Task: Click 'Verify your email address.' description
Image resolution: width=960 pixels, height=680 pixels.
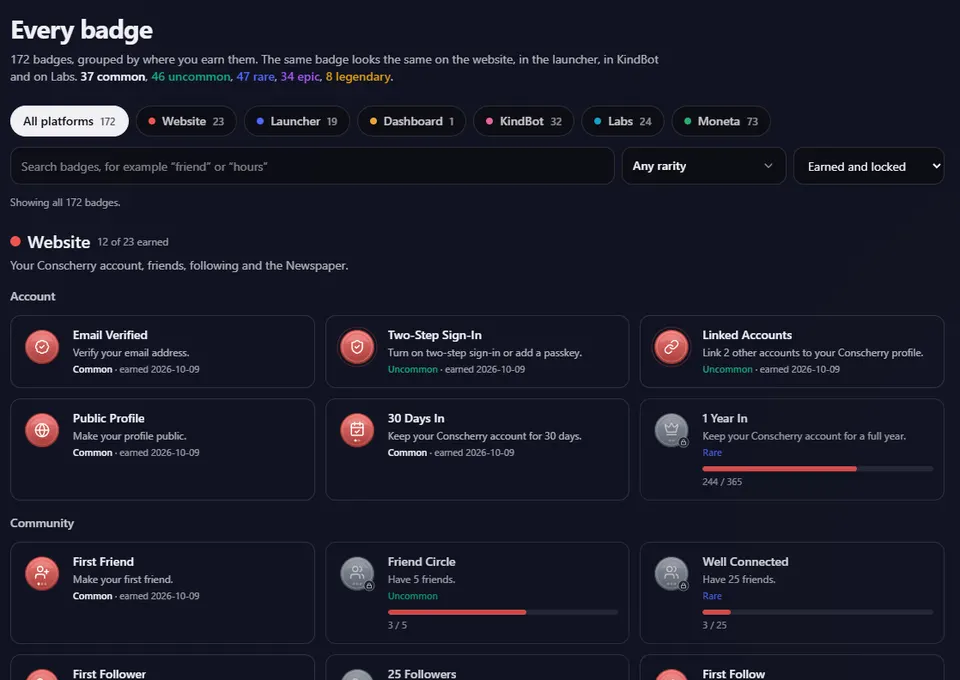Action: pyautogui.click(x=131, y=353)
